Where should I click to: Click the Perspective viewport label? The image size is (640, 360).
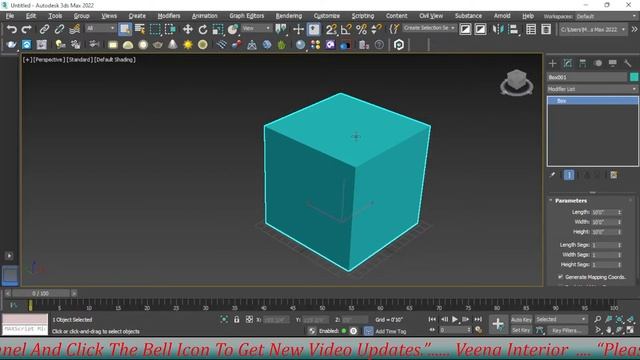tap(49, 60)
